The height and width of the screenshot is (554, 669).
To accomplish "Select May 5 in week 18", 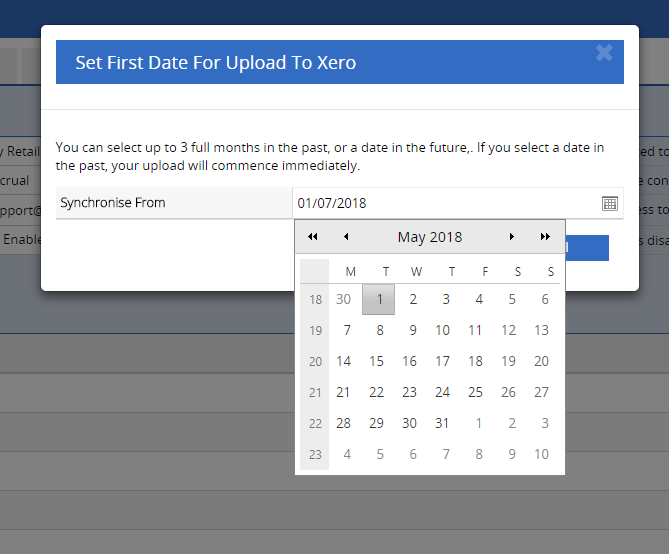I will tap(510, 299).
